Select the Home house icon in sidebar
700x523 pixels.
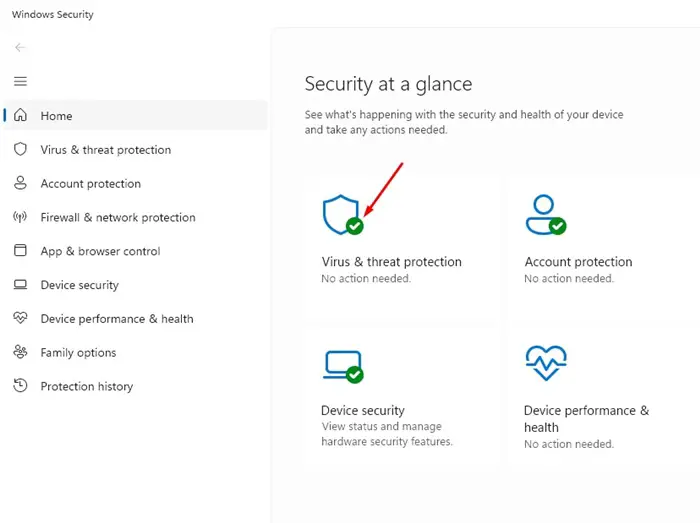coord(20,115)
